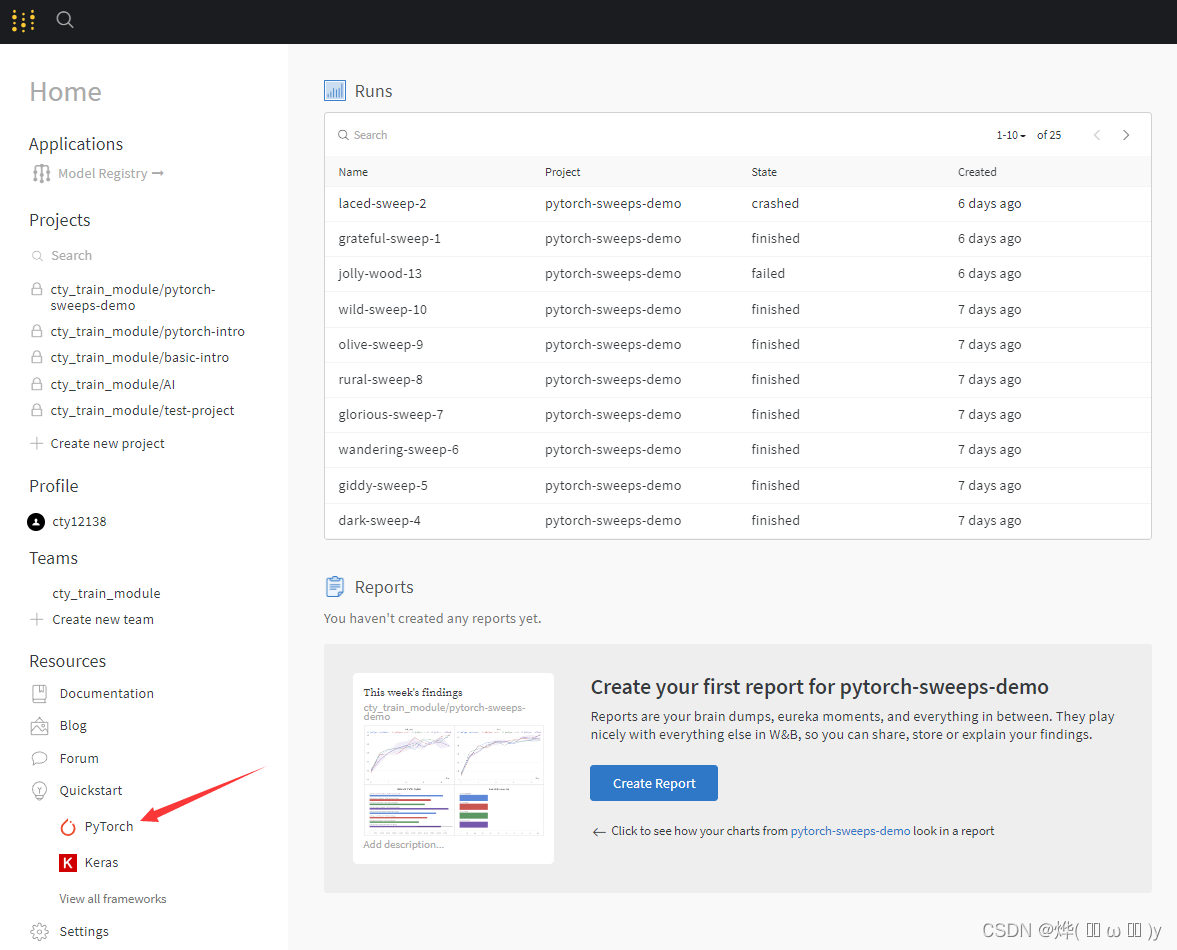Open cty_train_module/basic-intro project

click(140, 357)
